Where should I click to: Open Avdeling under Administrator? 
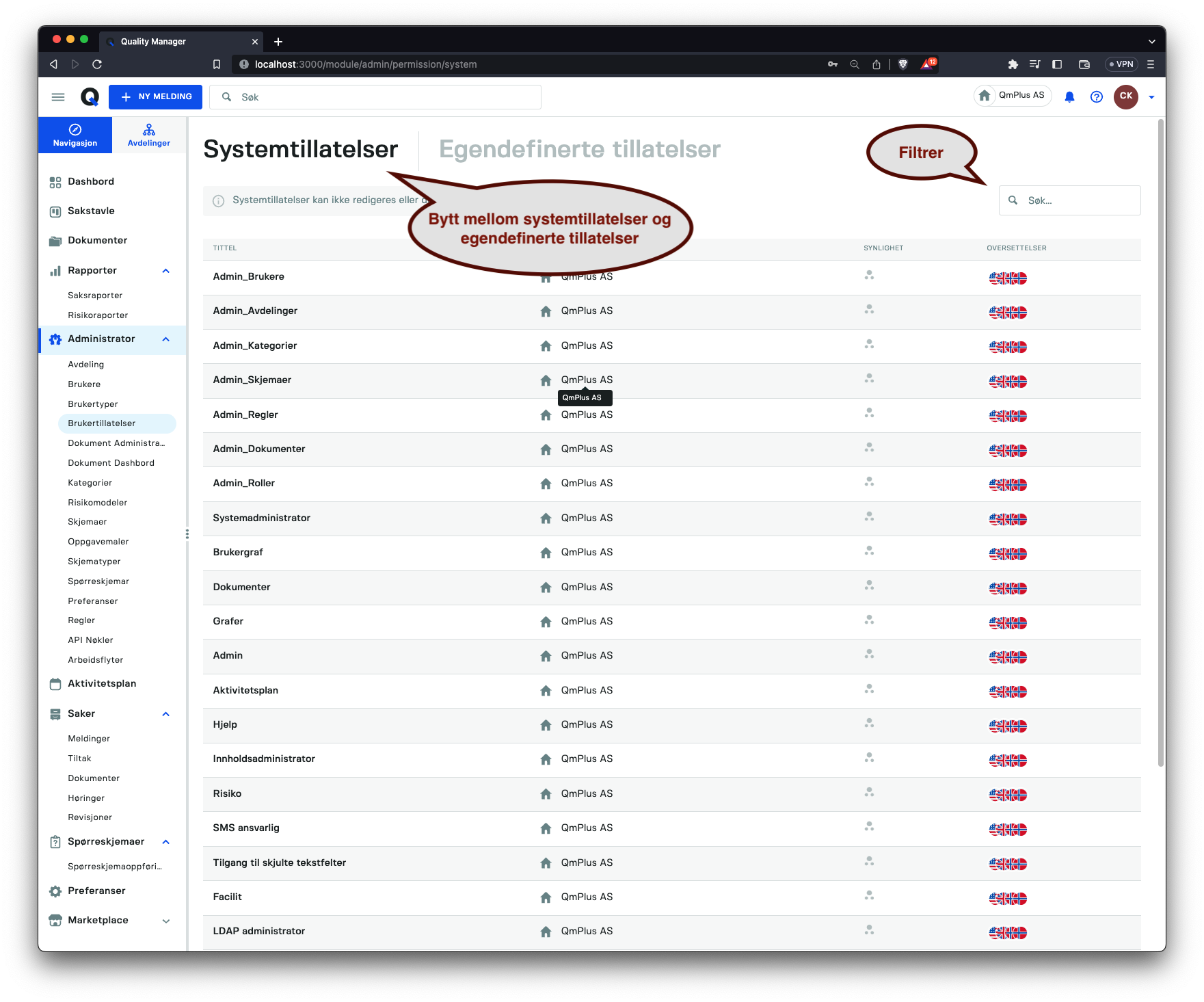click(x=86, y=365)
